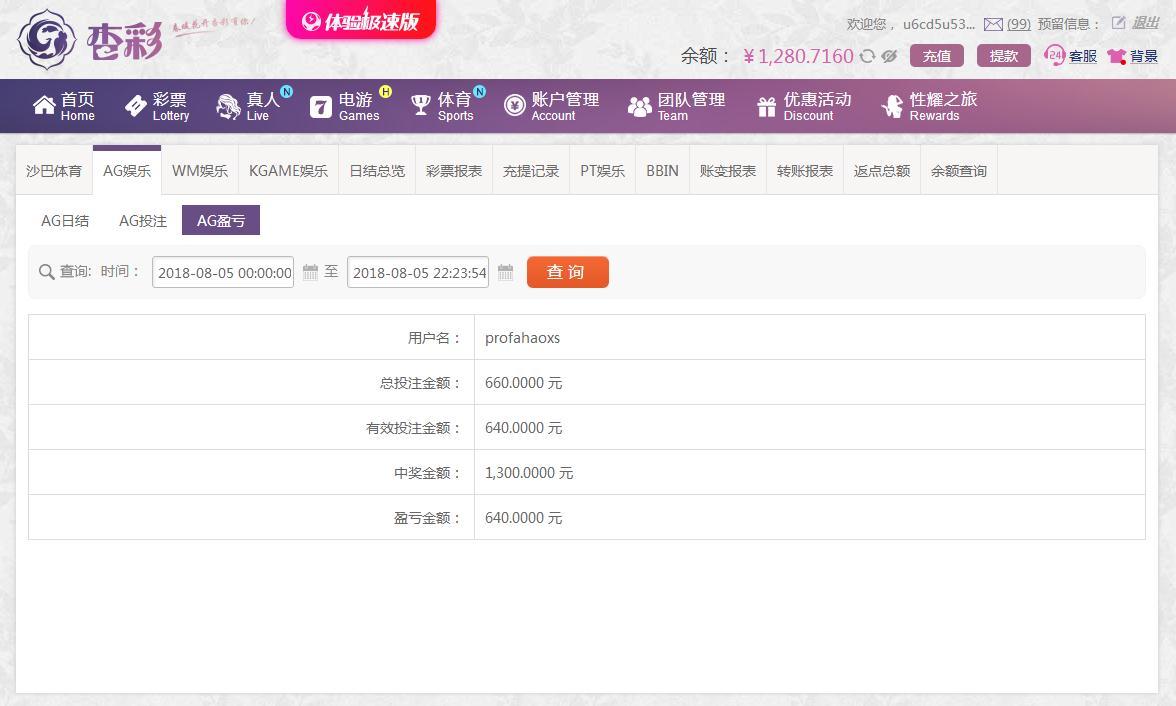Click the 提款 withdraw button
Image resolution: width=1176 pixels, height=706 pixels.
point(1004,56)
